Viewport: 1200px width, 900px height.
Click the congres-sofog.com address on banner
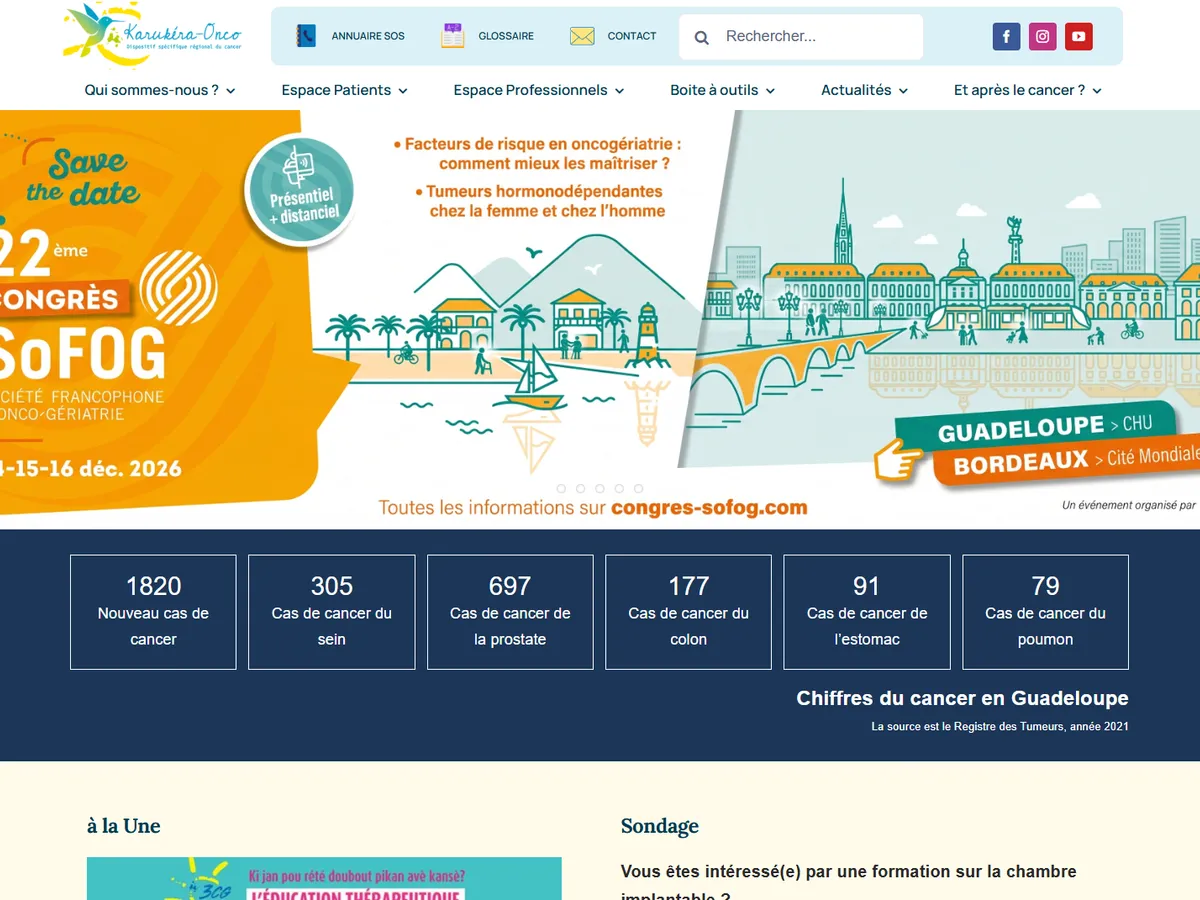click(x=709, y=507)
